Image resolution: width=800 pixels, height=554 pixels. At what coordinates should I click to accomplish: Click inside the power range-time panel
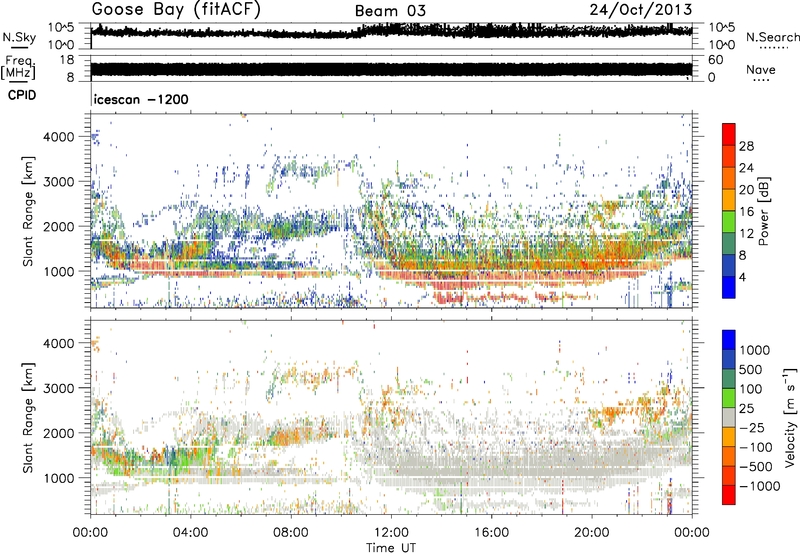(391, 211)
